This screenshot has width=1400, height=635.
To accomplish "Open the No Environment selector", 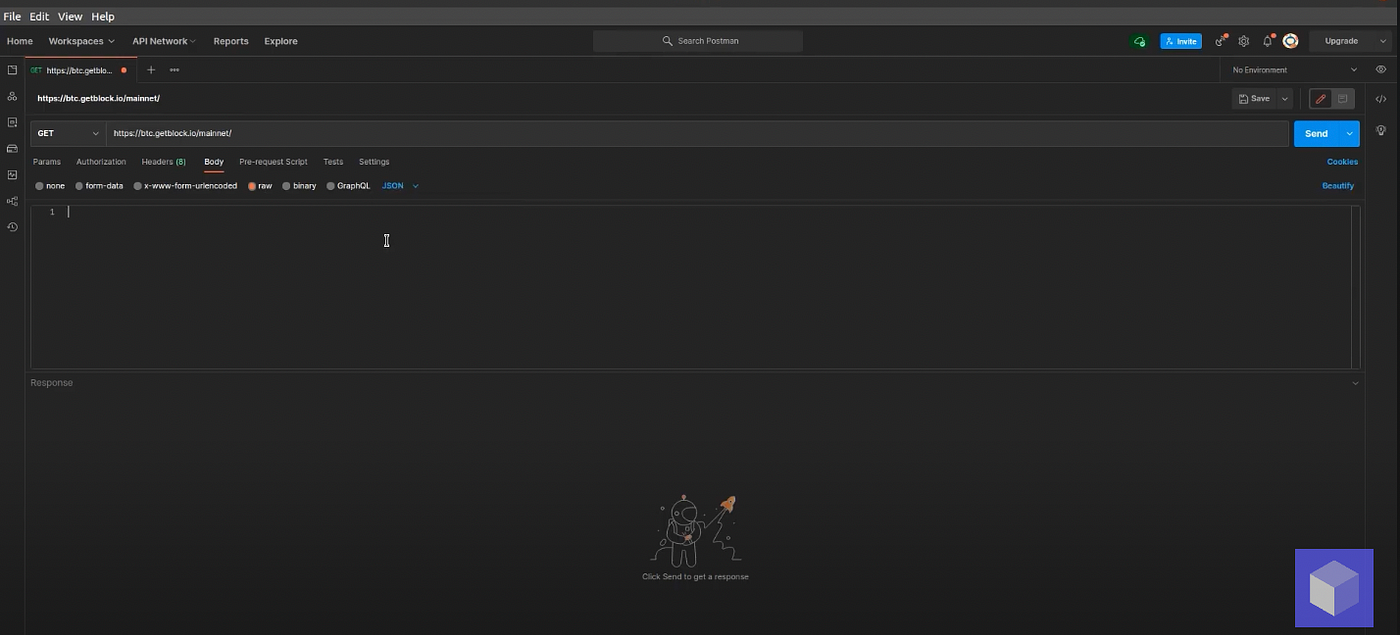I will tap(1290, 69).
